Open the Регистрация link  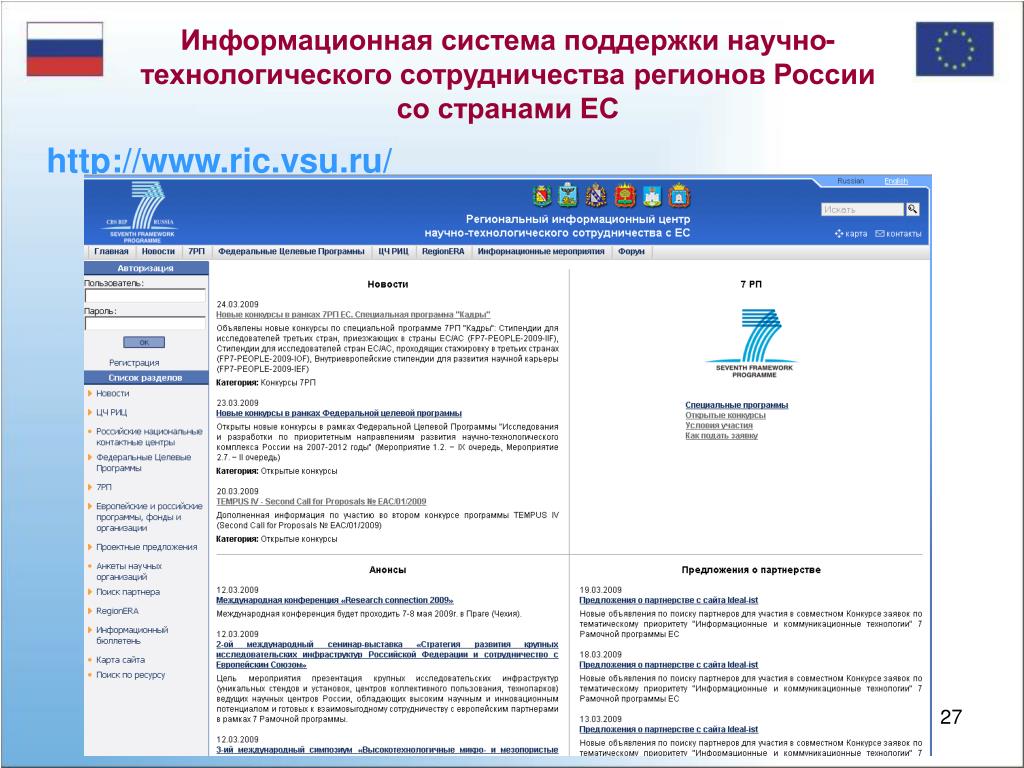[134, 362]
